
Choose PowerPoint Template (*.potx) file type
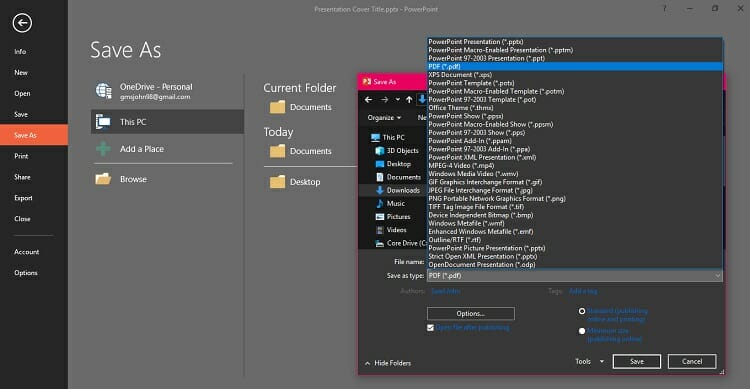(574, 83)
